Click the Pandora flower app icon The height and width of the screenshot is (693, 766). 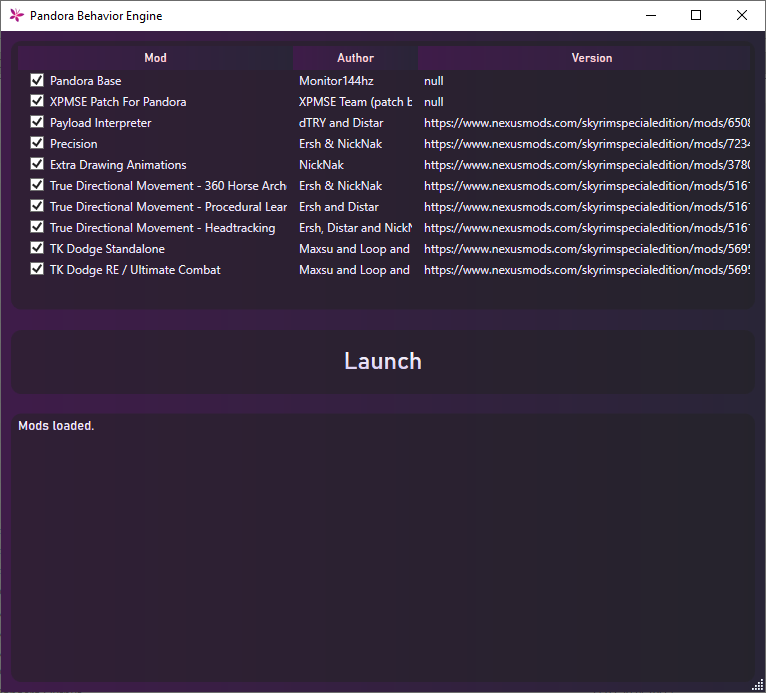17,16
